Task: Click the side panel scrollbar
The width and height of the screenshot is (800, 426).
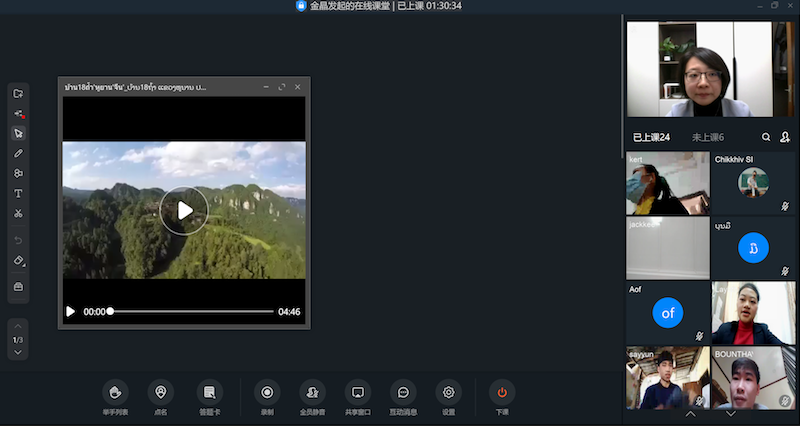Action: pyautogui.click(x=622, y=87)
